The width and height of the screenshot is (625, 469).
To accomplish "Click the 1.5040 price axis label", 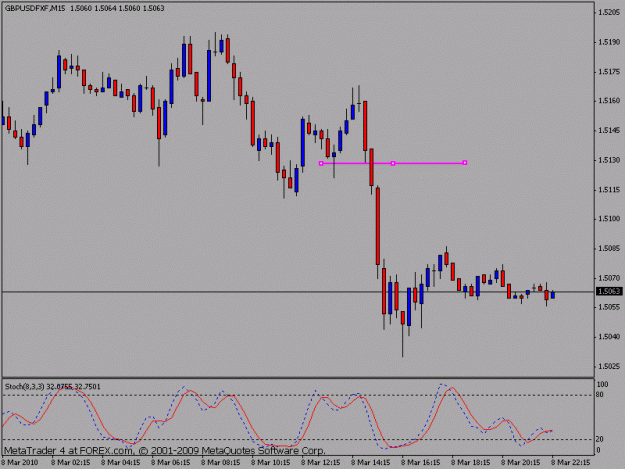I will (609, 337).
